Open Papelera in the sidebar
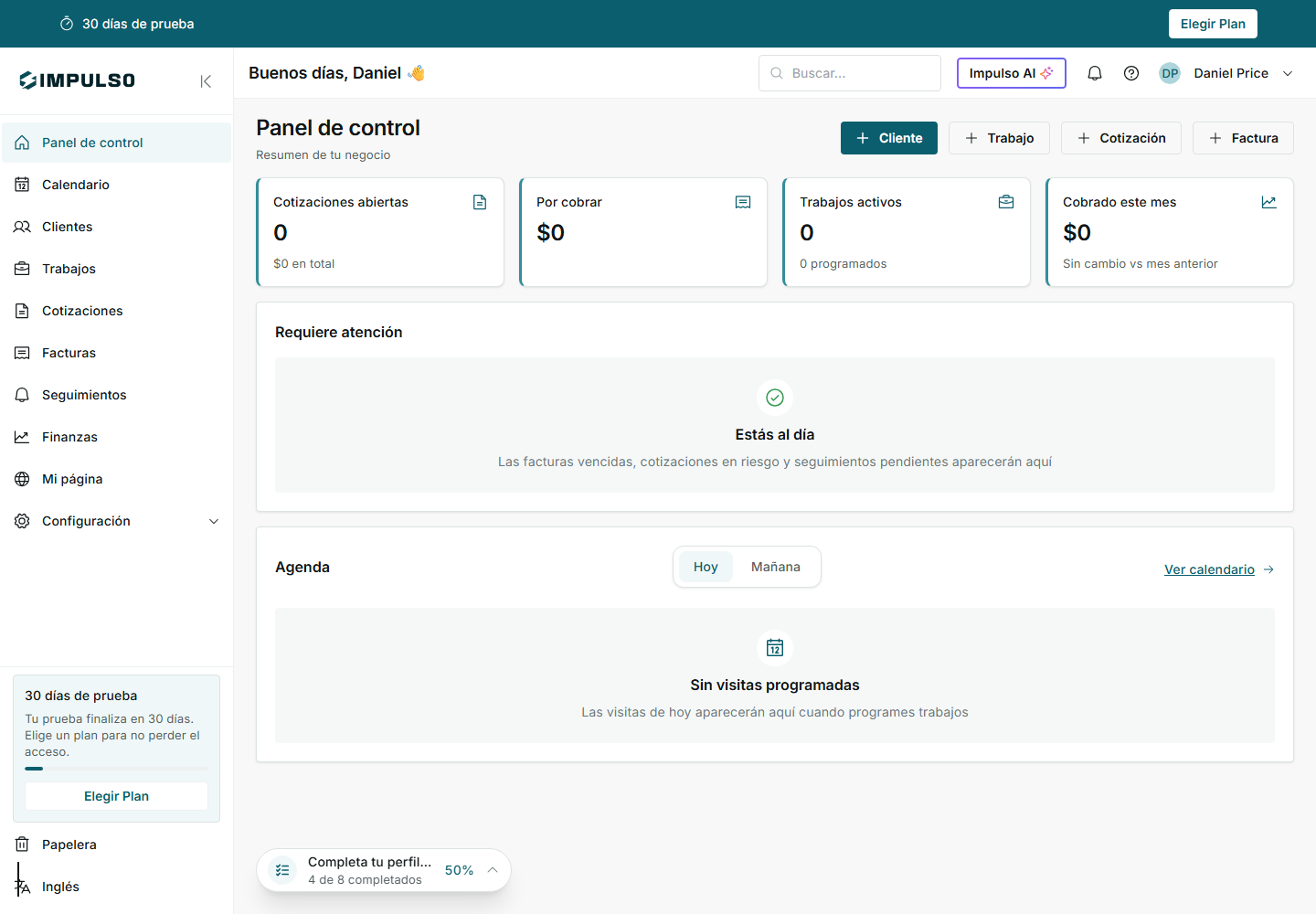Screen dimensions: 1316x914 click(117, 845)
